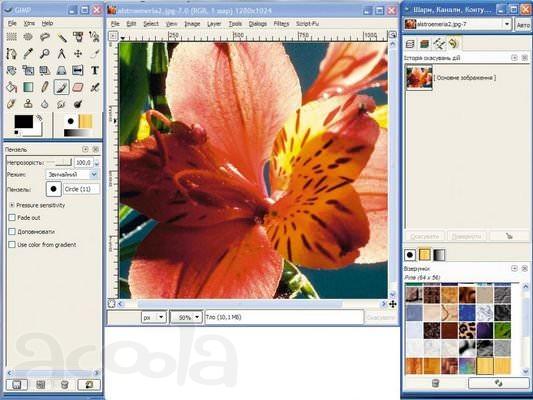
Task: Select the Move tool
Action: (78, 54)
